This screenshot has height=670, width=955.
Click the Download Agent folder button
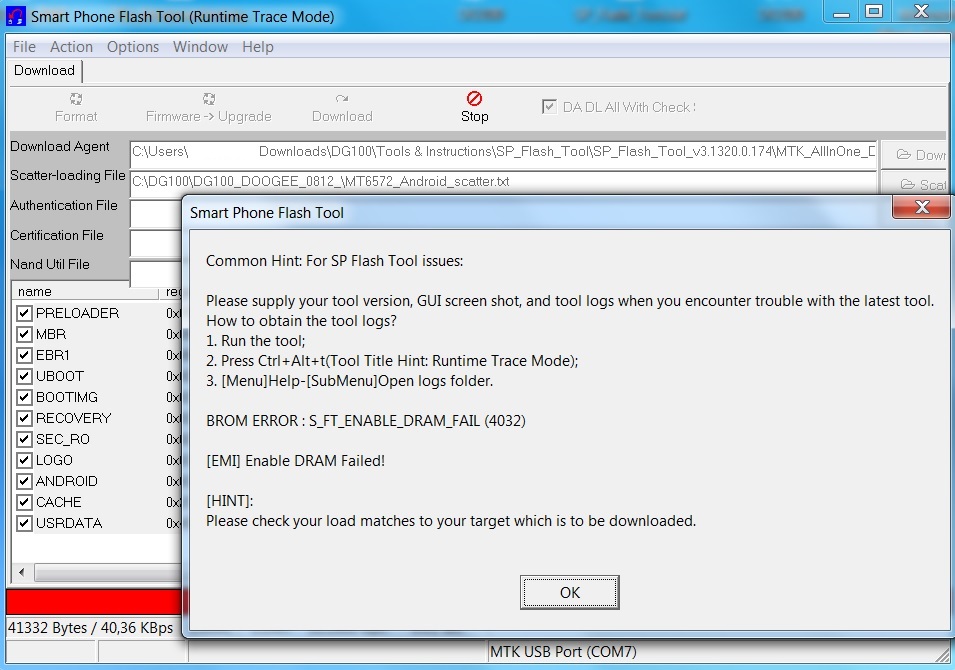pyautogui.click(x=915, y=155)
